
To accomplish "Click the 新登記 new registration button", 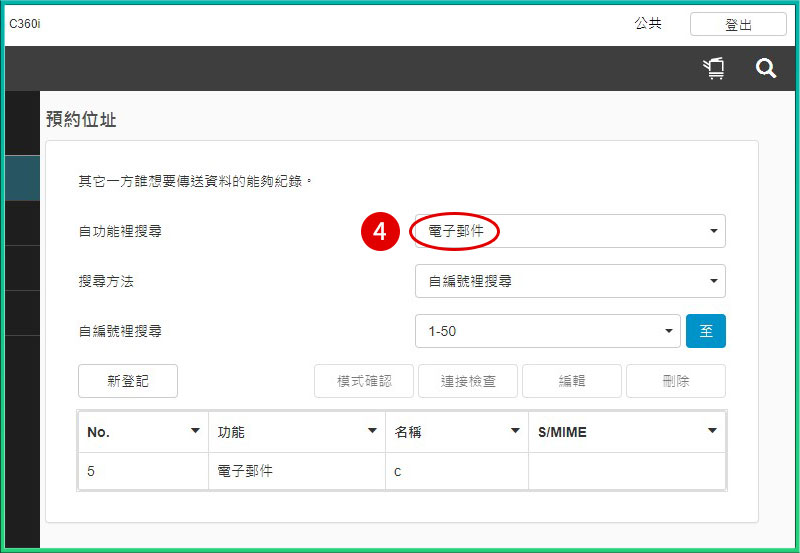I will [x=128, y=381].
